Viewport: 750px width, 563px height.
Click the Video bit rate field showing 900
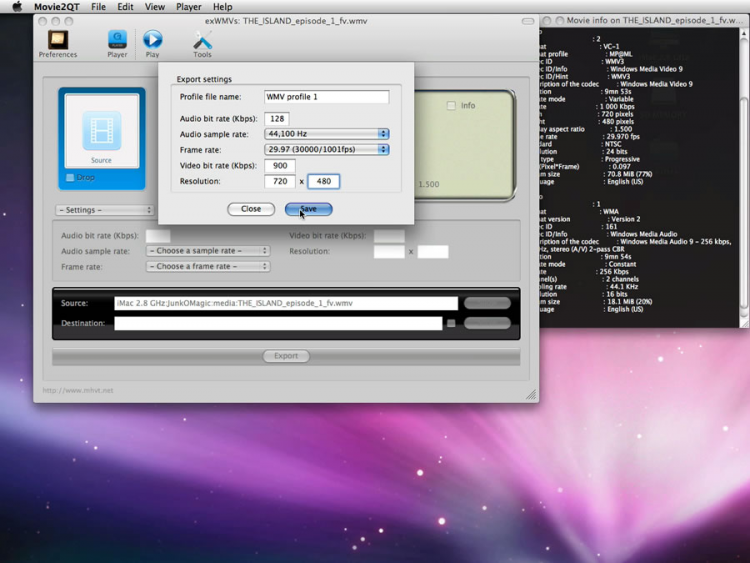[279, 166]
